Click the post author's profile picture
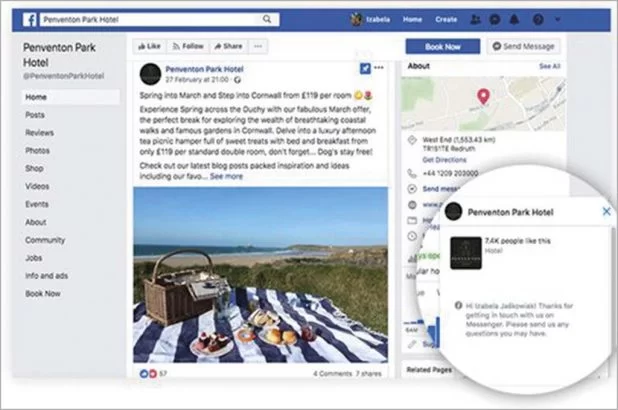The width and height of the screenshot is (618, 410). 150,74
